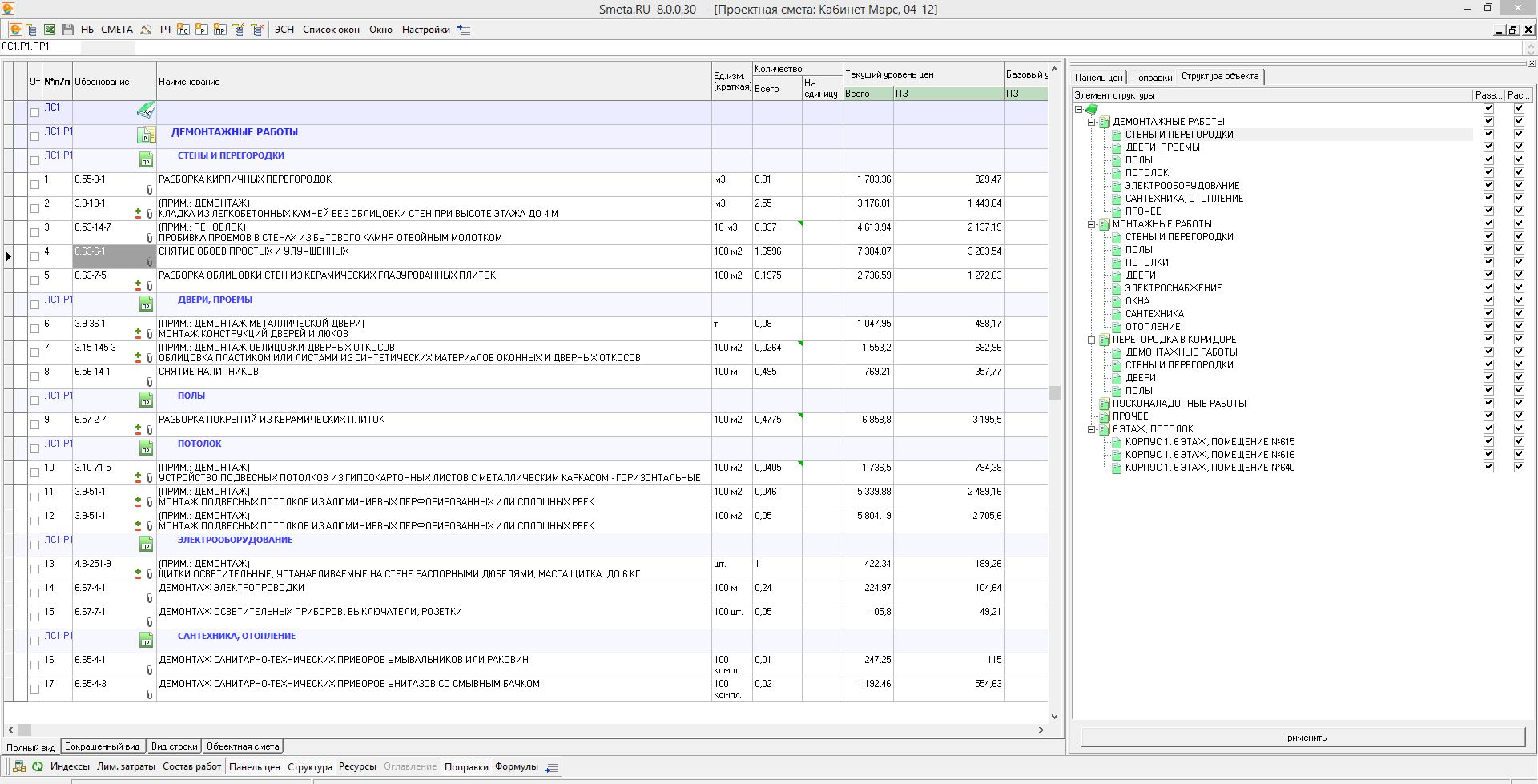Uncheck Разв checkbox for ДЕМОНТАЖНЫЕ РАБОТЫ

(1488, 122)
